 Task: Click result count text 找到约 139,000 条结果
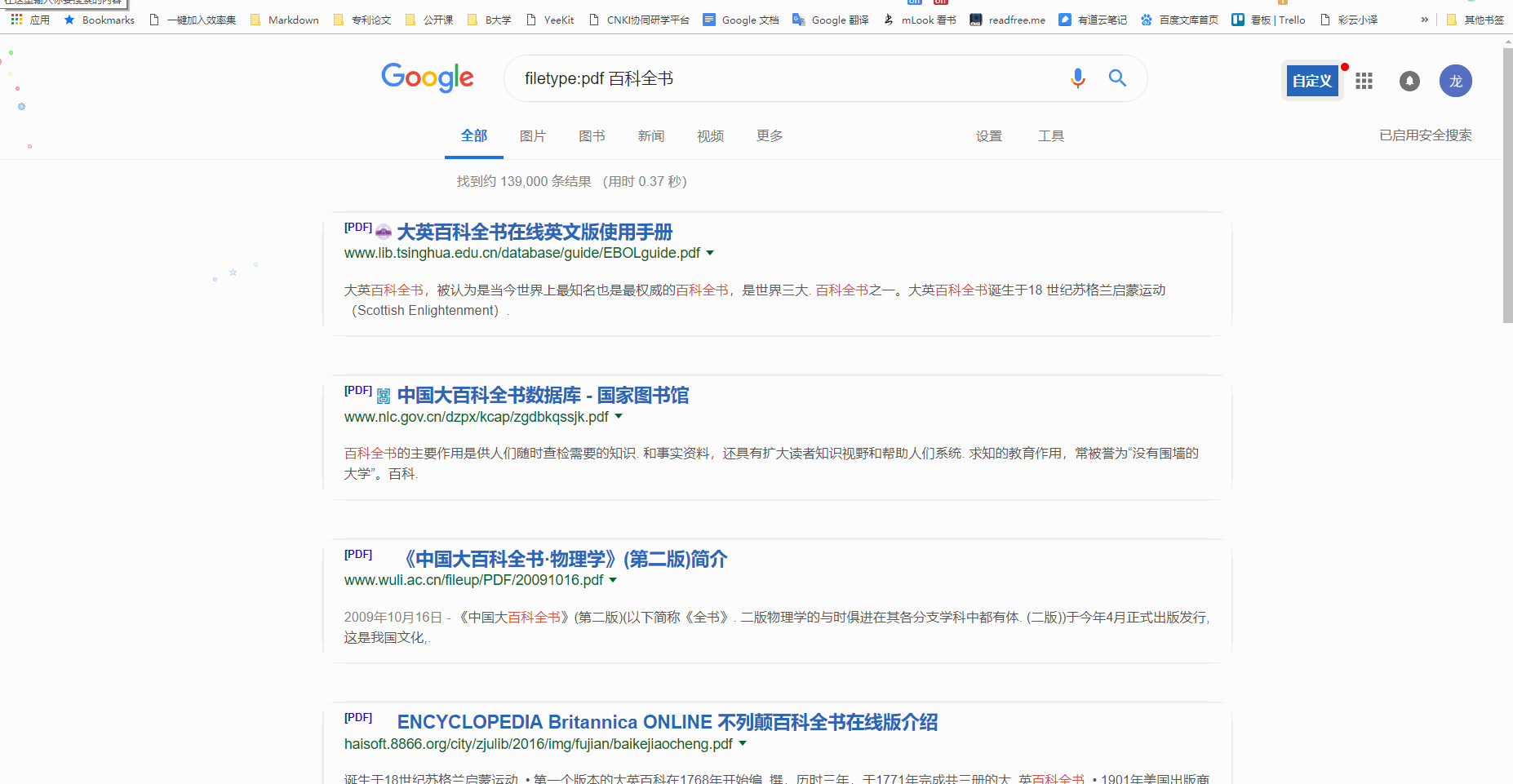tap(524, 181)
